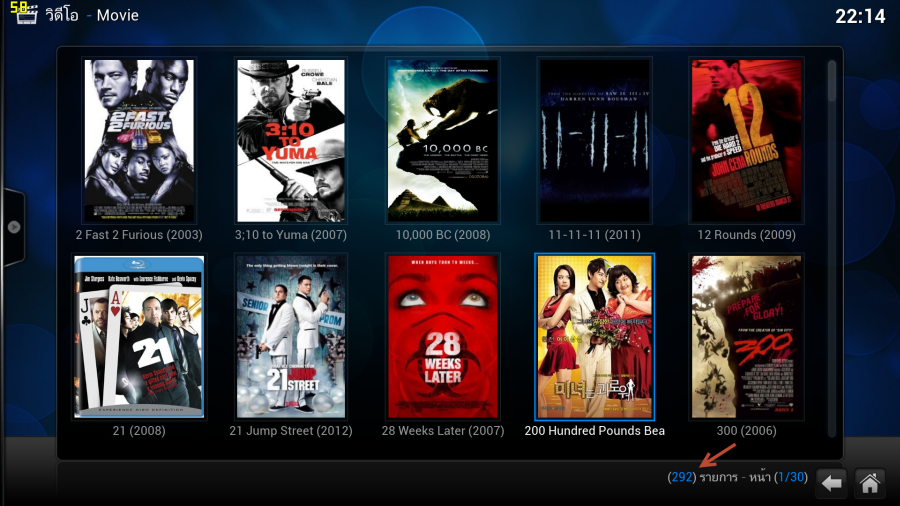Go to the home screen icon
900x506 pixels.
coord(870,483)
